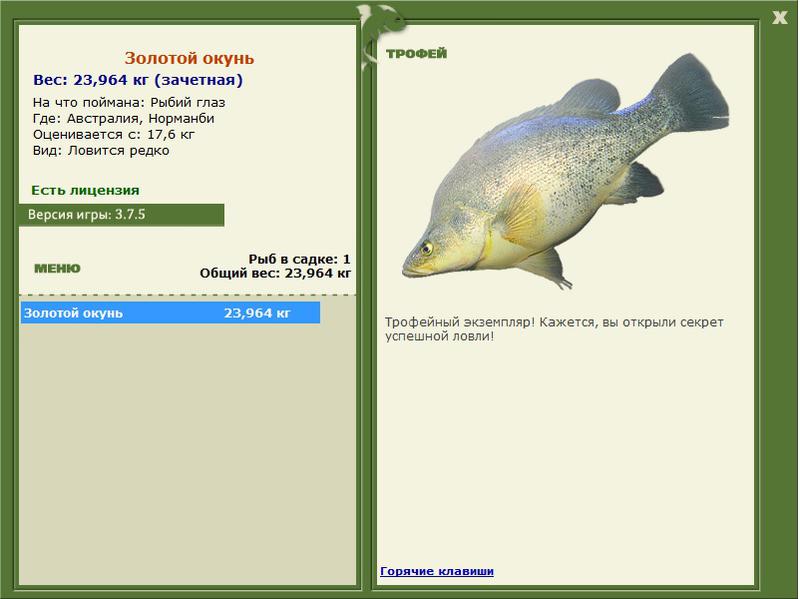Click 'Оценивается с: 17,6 кг' text
Image resolution: width=800 pixels, height=599 pixels.
[x=114, y=135]
